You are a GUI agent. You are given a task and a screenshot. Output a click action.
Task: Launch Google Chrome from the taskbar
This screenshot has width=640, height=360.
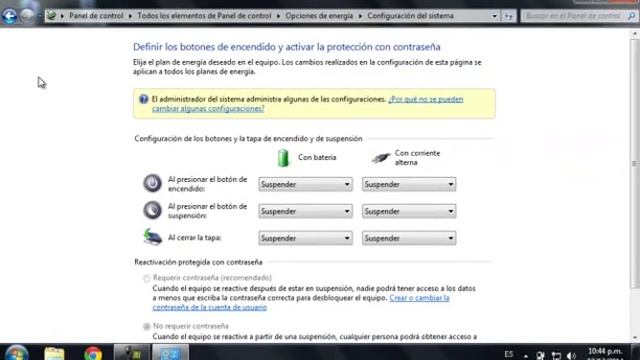tap(93, 353)
